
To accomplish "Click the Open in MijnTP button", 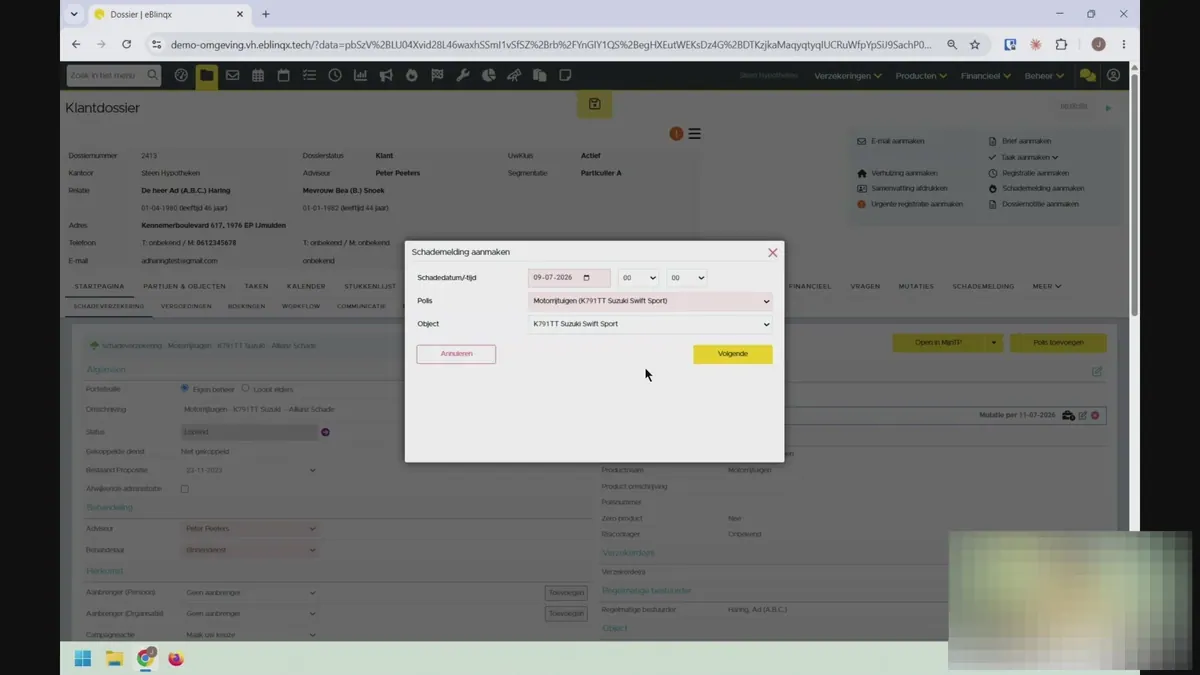I will [939, 343].
